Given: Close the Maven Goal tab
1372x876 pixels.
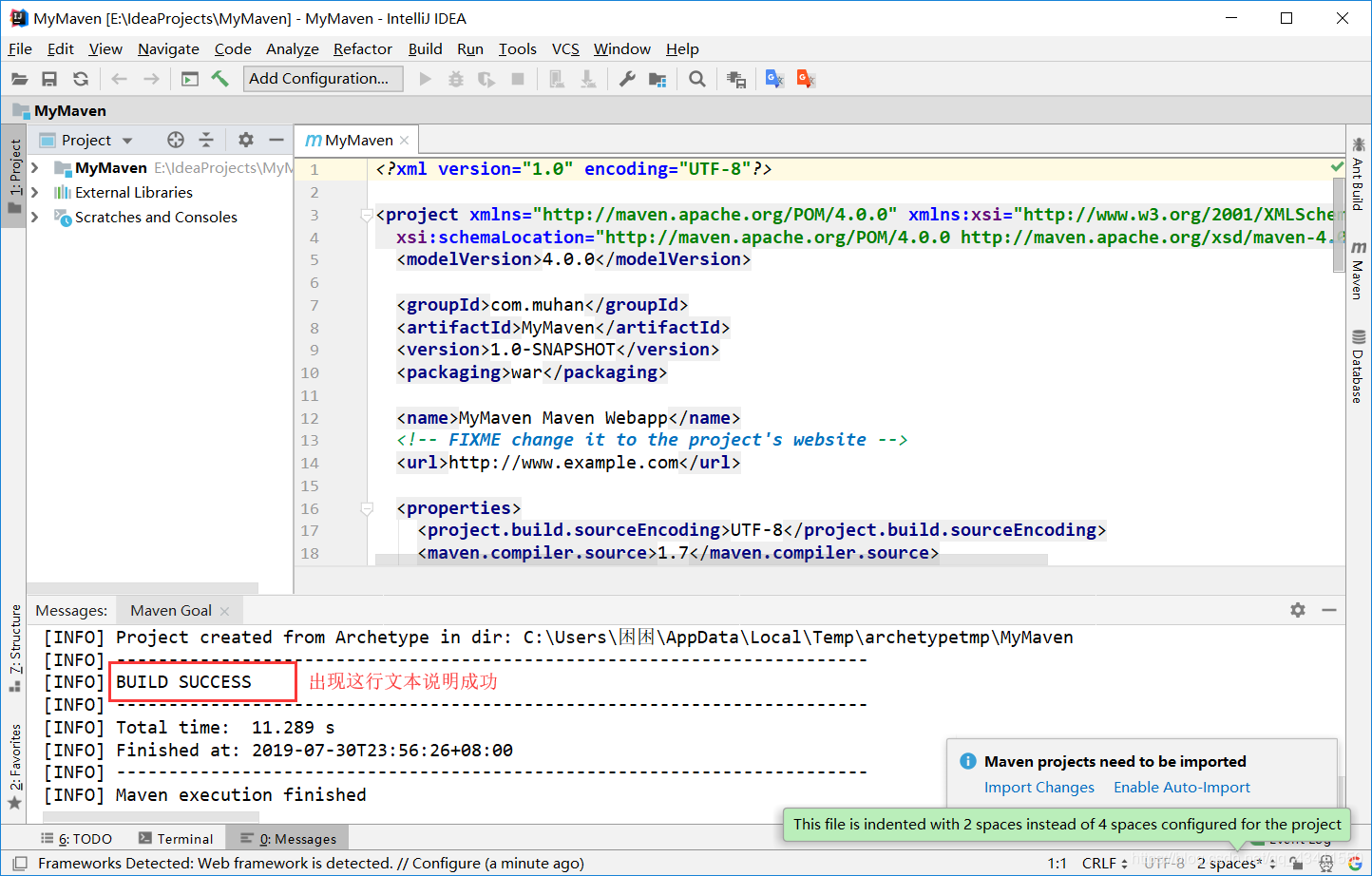Looking at the screenshot, I should (x=225, y=611).
